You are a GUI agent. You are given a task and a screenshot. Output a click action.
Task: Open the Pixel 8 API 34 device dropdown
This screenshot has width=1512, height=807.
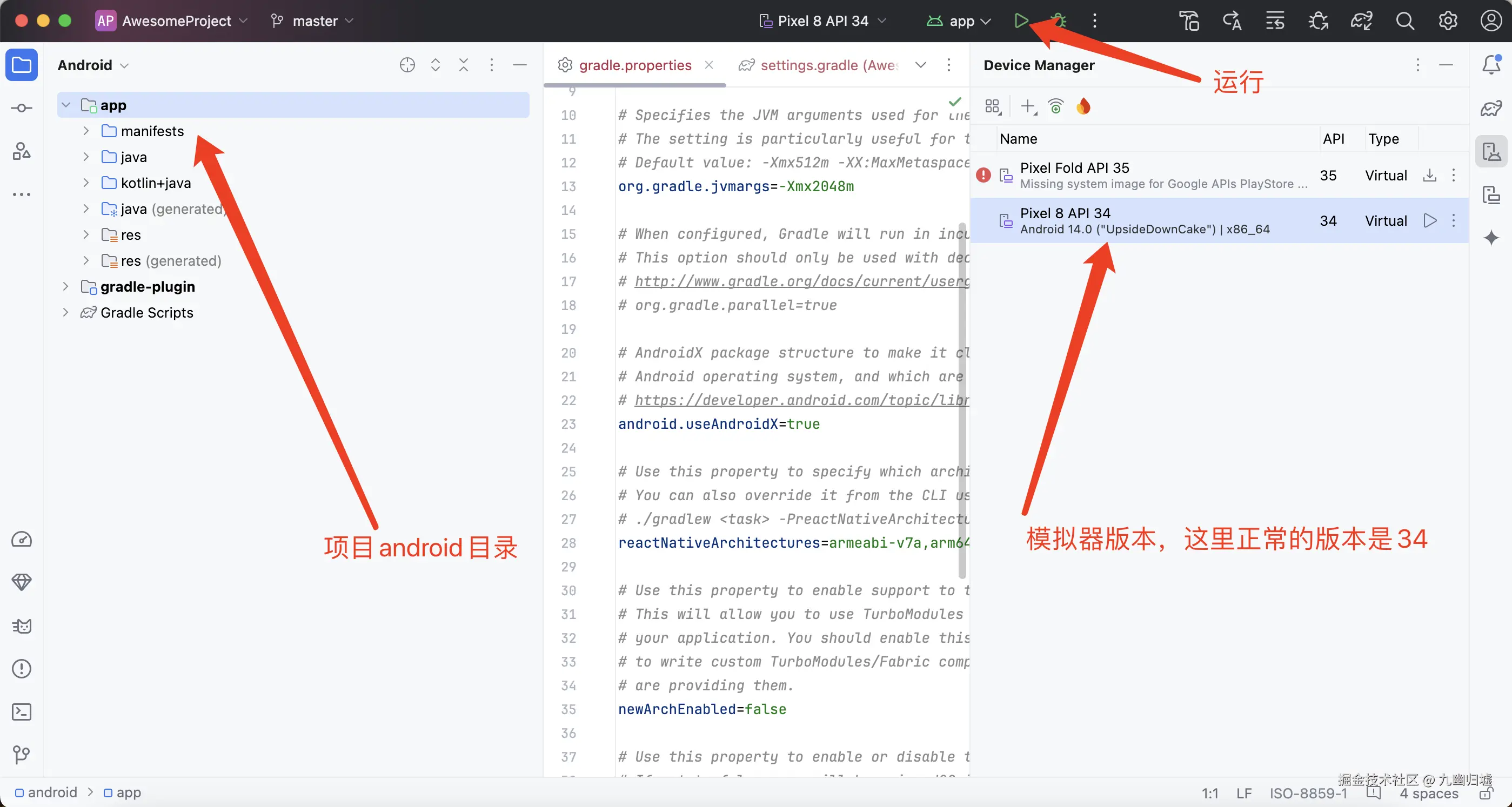(x=822, y=21)
